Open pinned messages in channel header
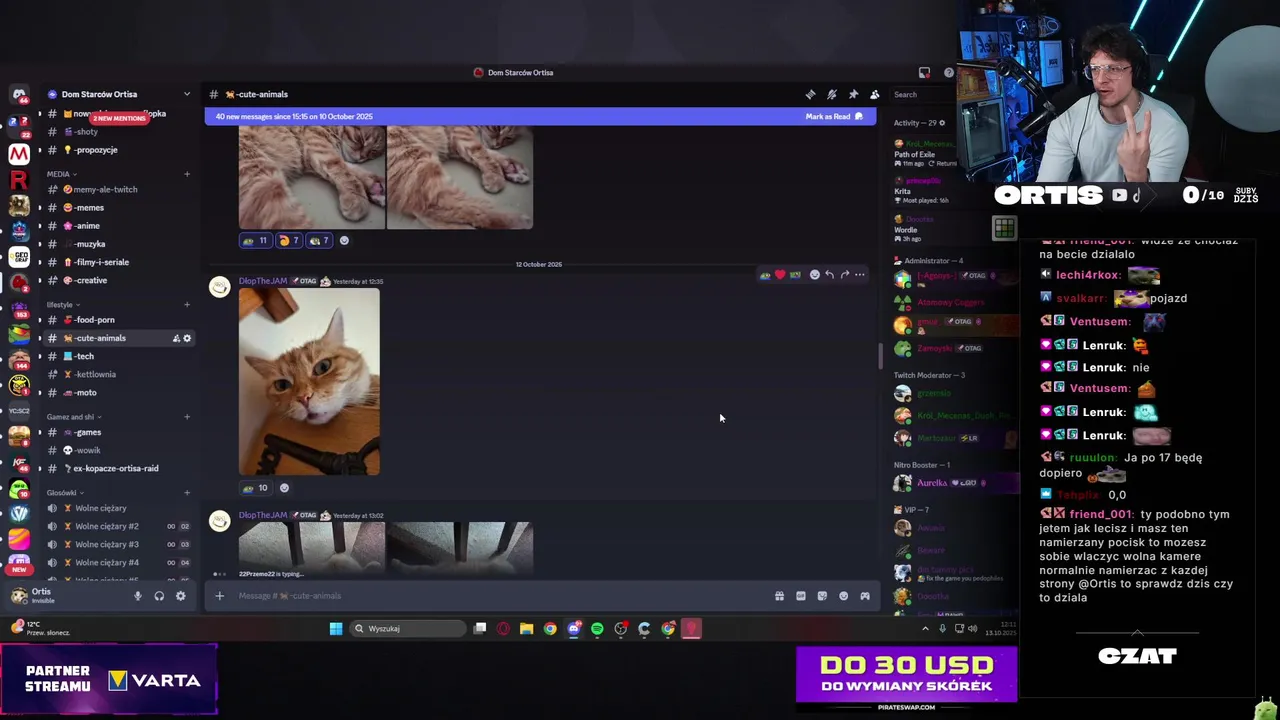 [x=853, y=94]
